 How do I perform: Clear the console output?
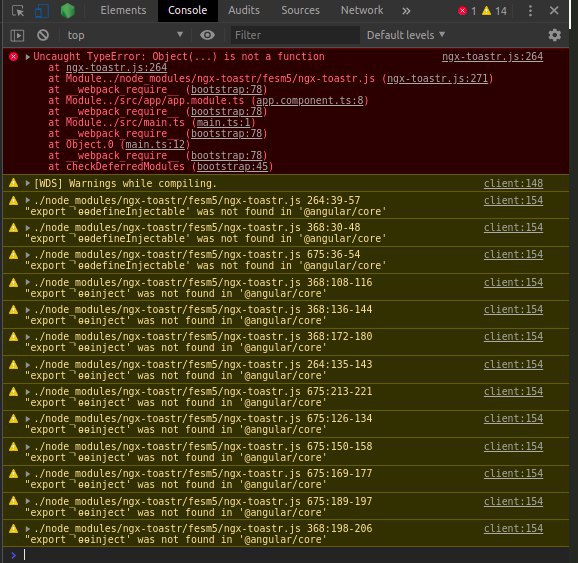[x=43, y=35]
